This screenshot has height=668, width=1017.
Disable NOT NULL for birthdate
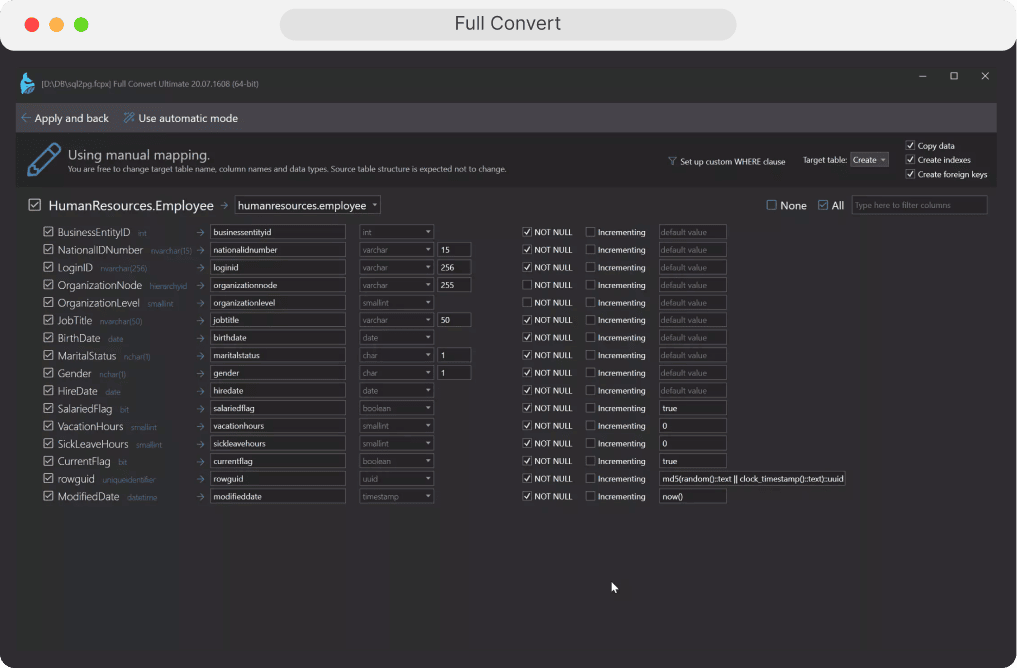pyautogui.click(x=527, y=337)
